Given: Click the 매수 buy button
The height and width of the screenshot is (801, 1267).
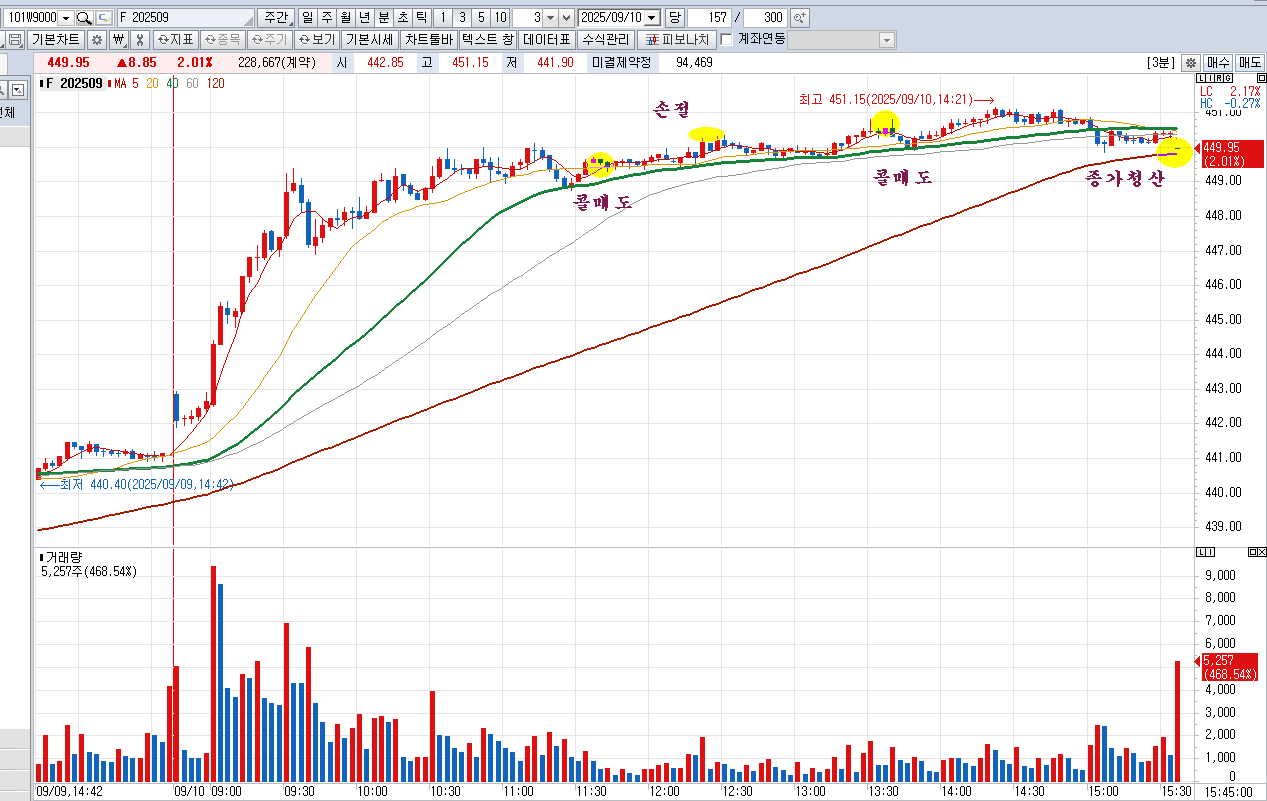Looking at the screenshot, I should coord(1218,62).
